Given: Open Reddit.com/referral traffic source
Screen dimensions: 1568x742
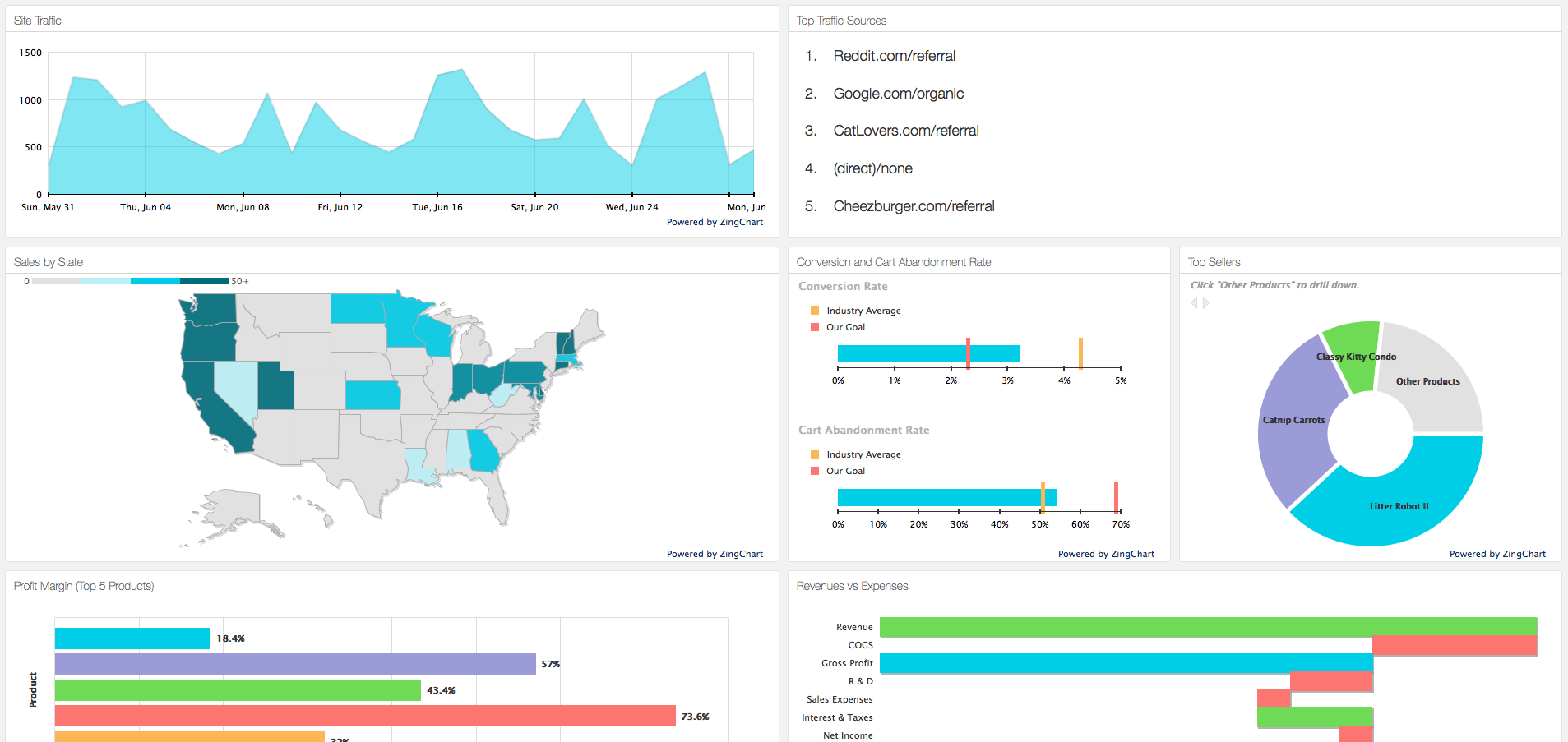Looking at the screenshot, I should pyautogui.click(x=895, y=56).
